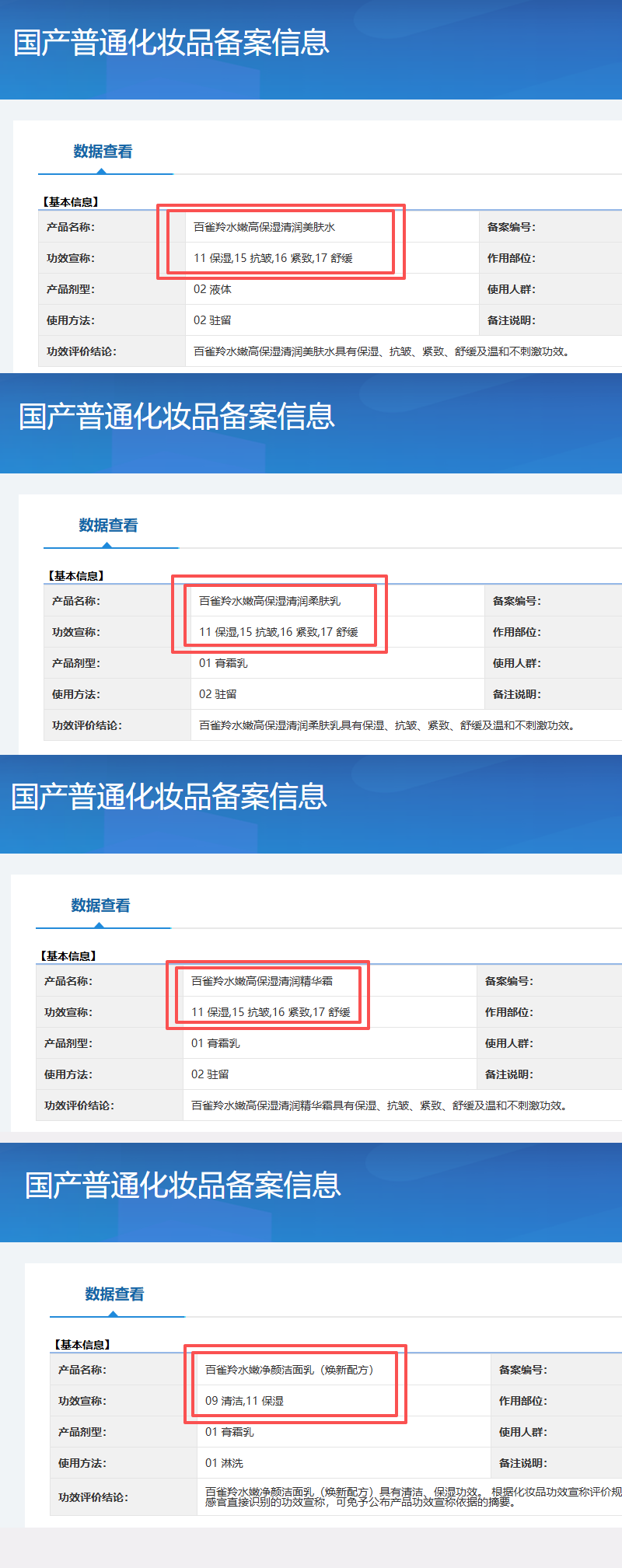Click 使用人群 label in the 精华霜 record

509,1043
